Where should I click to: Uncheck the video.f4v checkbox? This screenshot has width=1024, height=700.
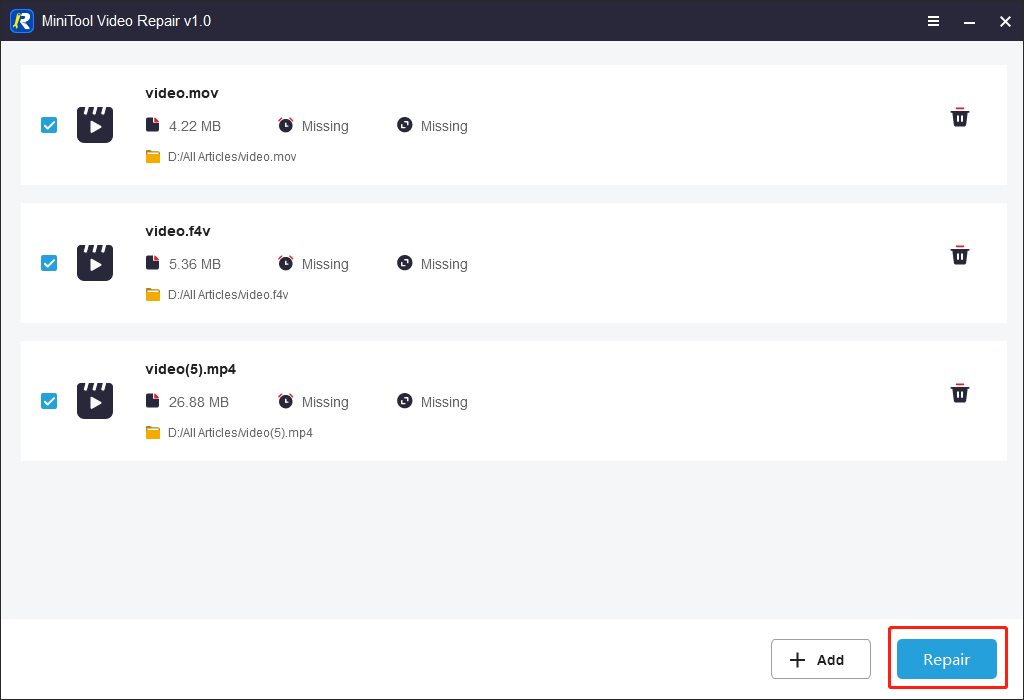(x=49, y=262)
